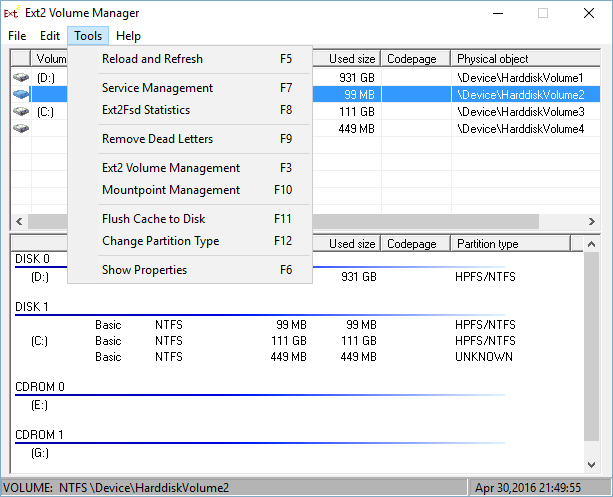Viewport: 613px width, 497px height.
Task: Click the lower Codepage column header
Action: coord(416,244)
